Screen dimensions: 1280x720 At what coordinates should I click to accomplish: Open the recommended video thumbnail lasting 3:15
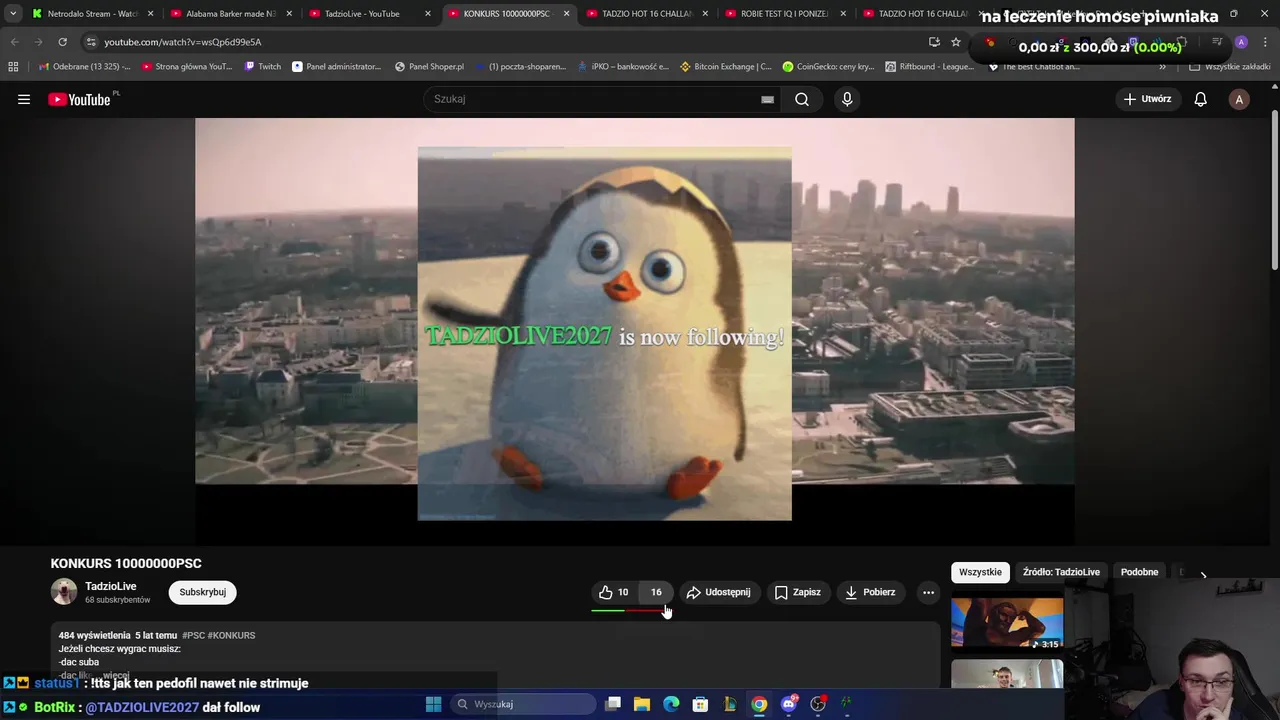point(1007,624)
